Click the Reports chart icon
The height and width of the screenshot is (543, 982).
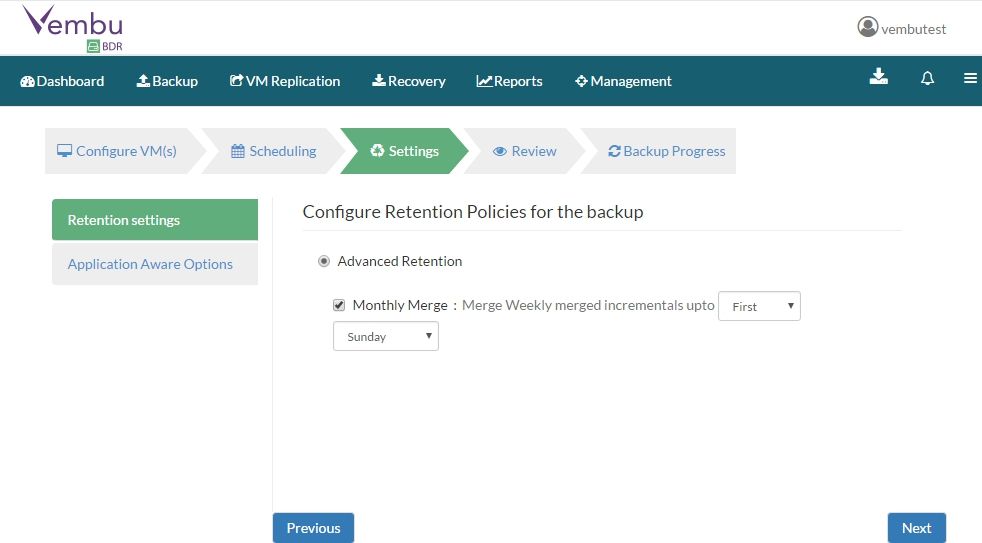(x=484, y=81)
